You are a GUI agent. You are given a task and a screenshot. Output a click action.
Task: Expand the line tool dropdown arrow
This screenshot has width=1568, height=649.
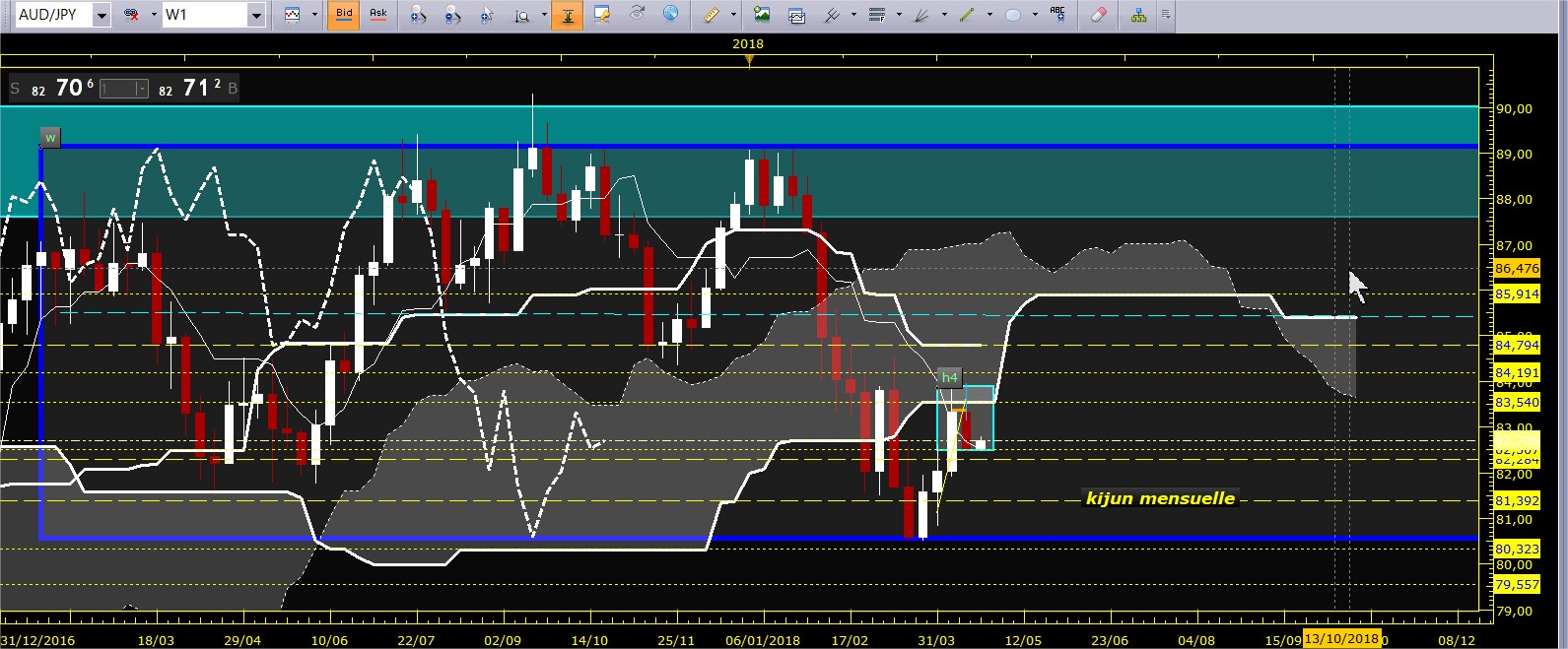point(989,15)
